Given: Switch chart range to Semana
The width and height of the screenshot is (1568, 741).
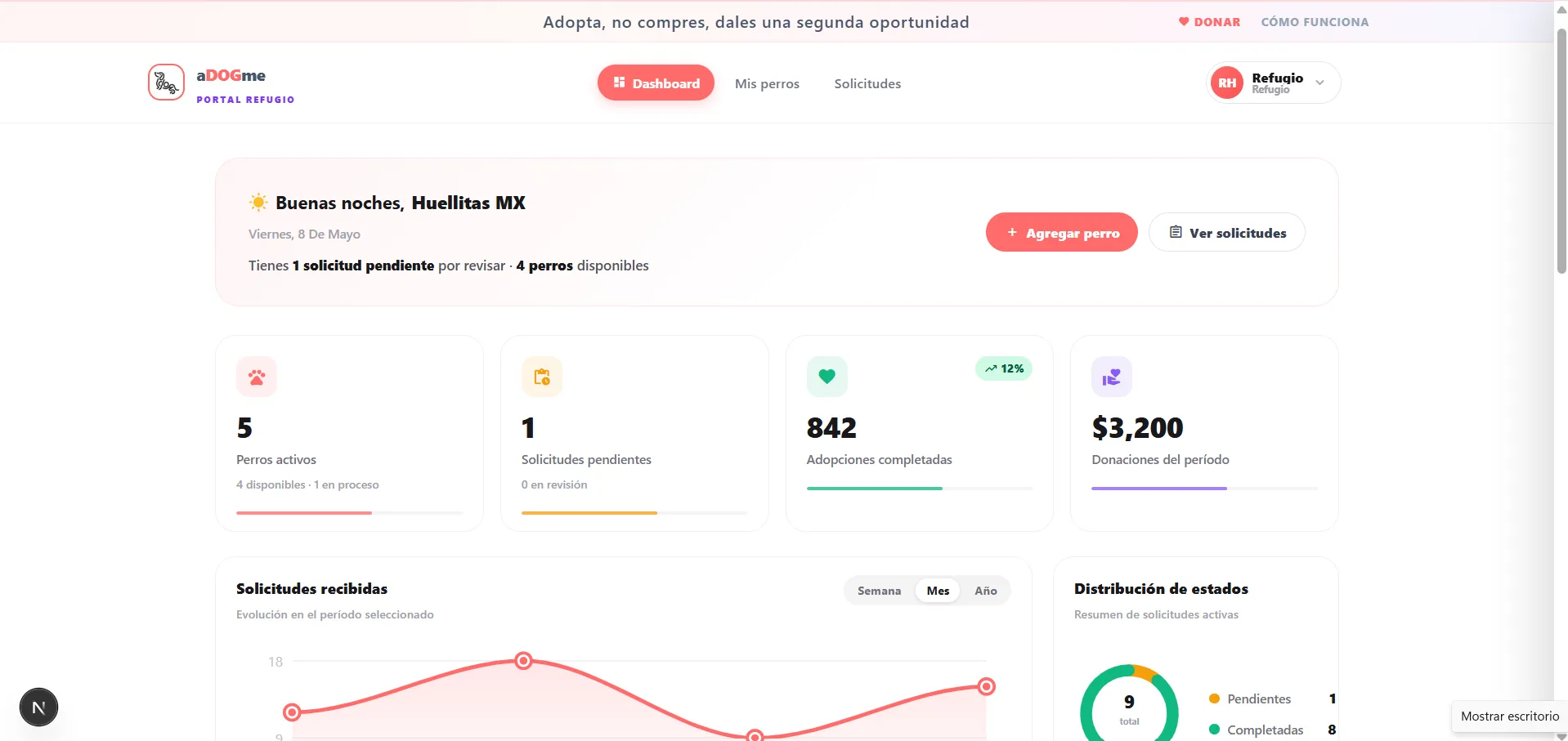Looking at the screenshot, I should [x=879, y=591].
